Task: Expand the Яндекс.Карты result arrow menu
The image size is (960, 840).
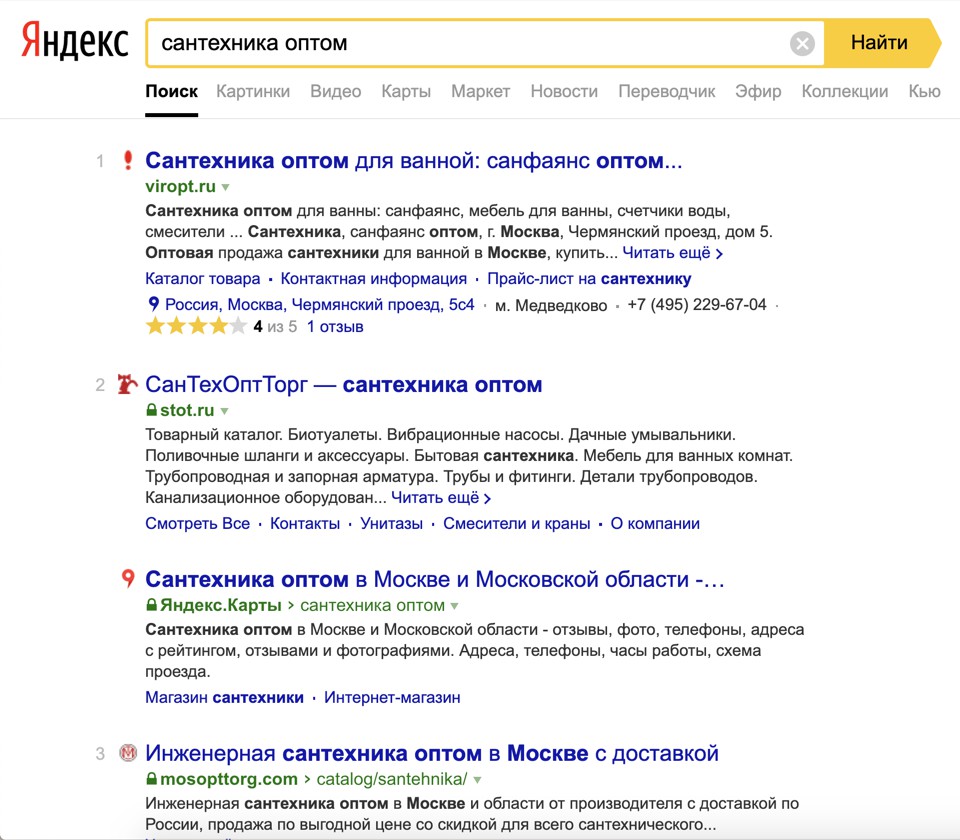Action: point(455,605)
